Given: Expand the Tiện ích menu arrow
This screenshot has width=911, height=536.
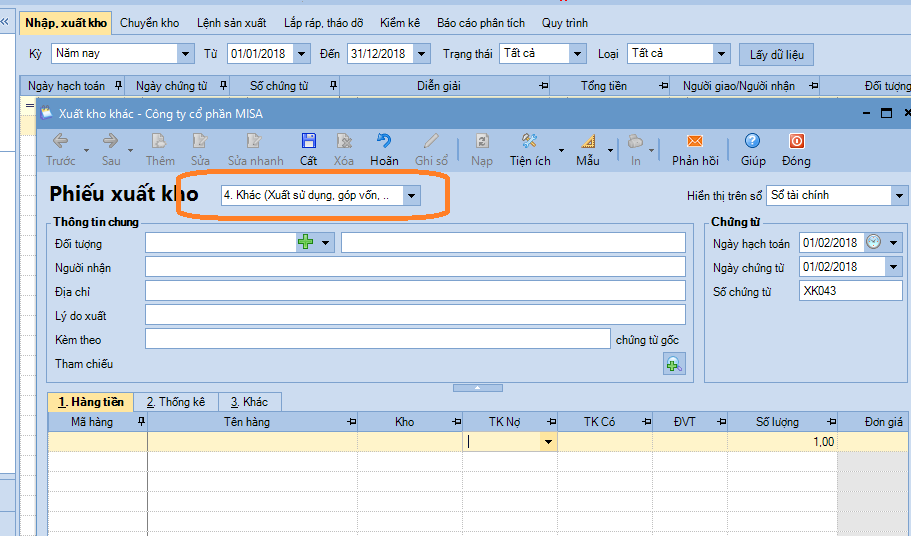Looking at the screenshot, I should [x=561, y=150].
